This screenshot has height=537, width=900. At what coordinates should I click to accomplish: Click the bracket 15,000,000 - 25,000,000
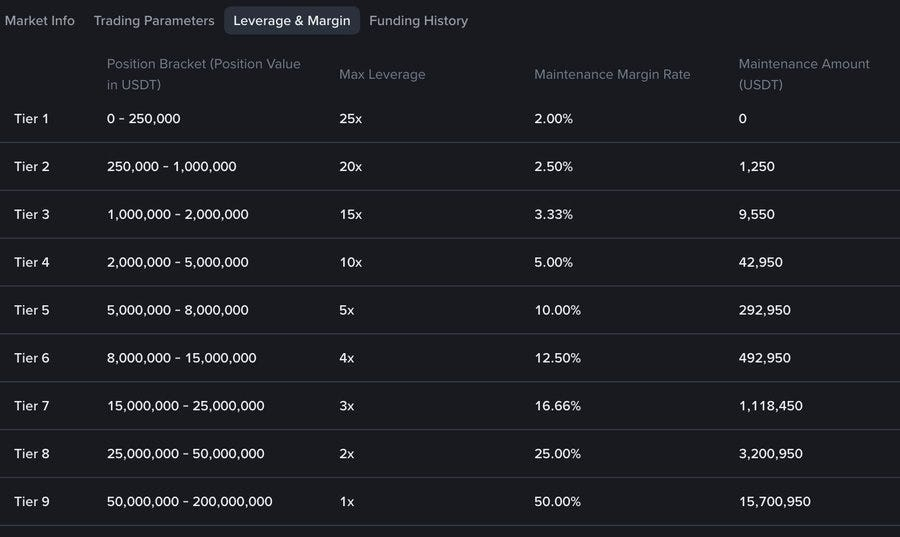[185, 406]
